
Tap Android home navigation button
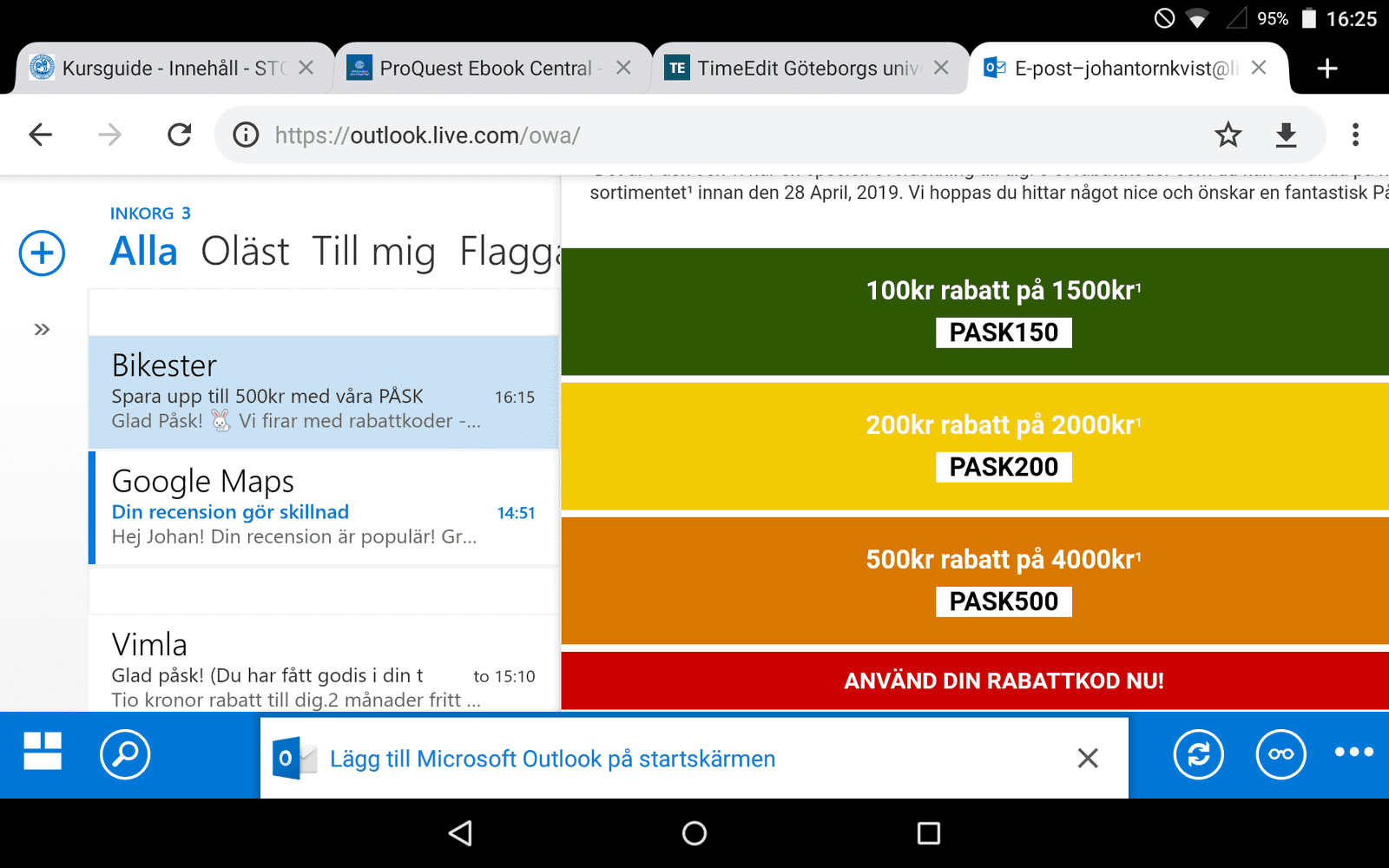click(694, 833)
